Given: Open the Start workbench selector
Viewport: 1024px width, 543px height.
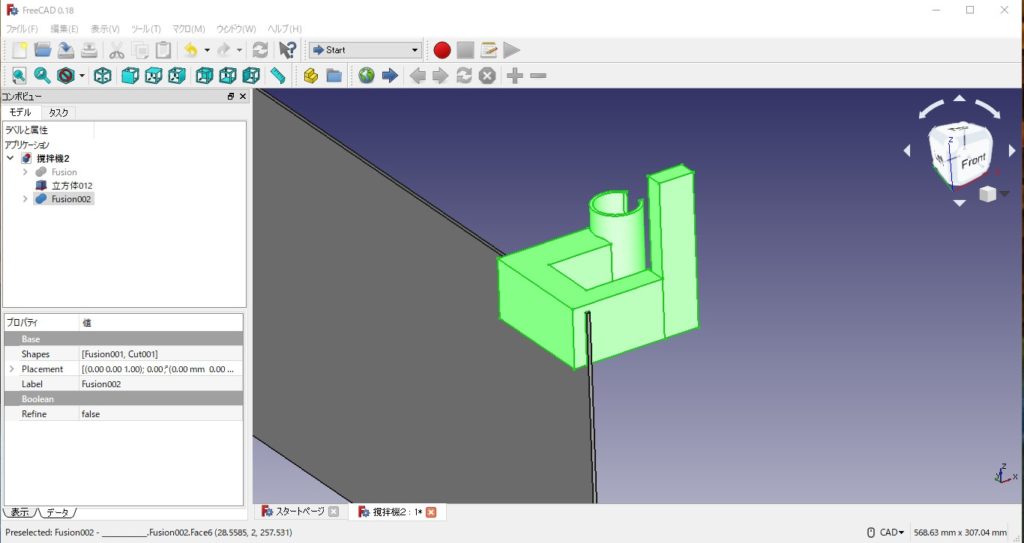Looking at the screenshot, I should (365, 50).
